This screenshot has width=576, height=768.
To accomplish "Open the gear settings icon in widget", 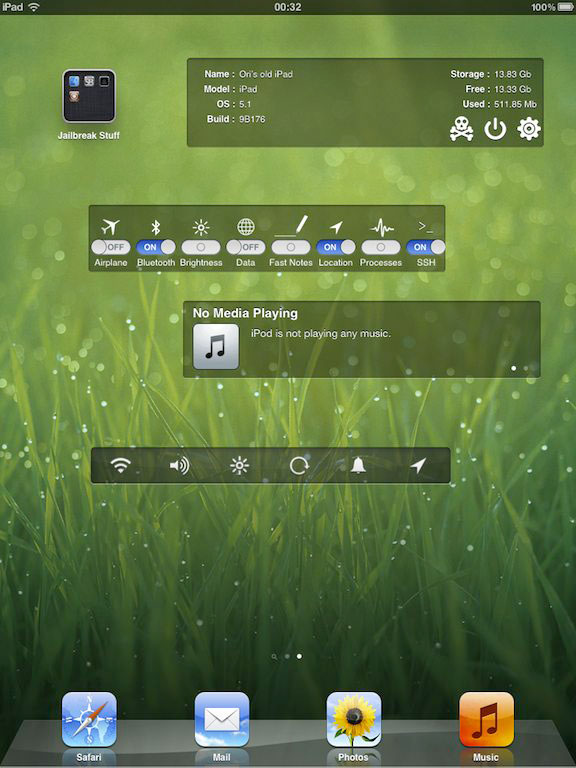I will click(529, 129).
